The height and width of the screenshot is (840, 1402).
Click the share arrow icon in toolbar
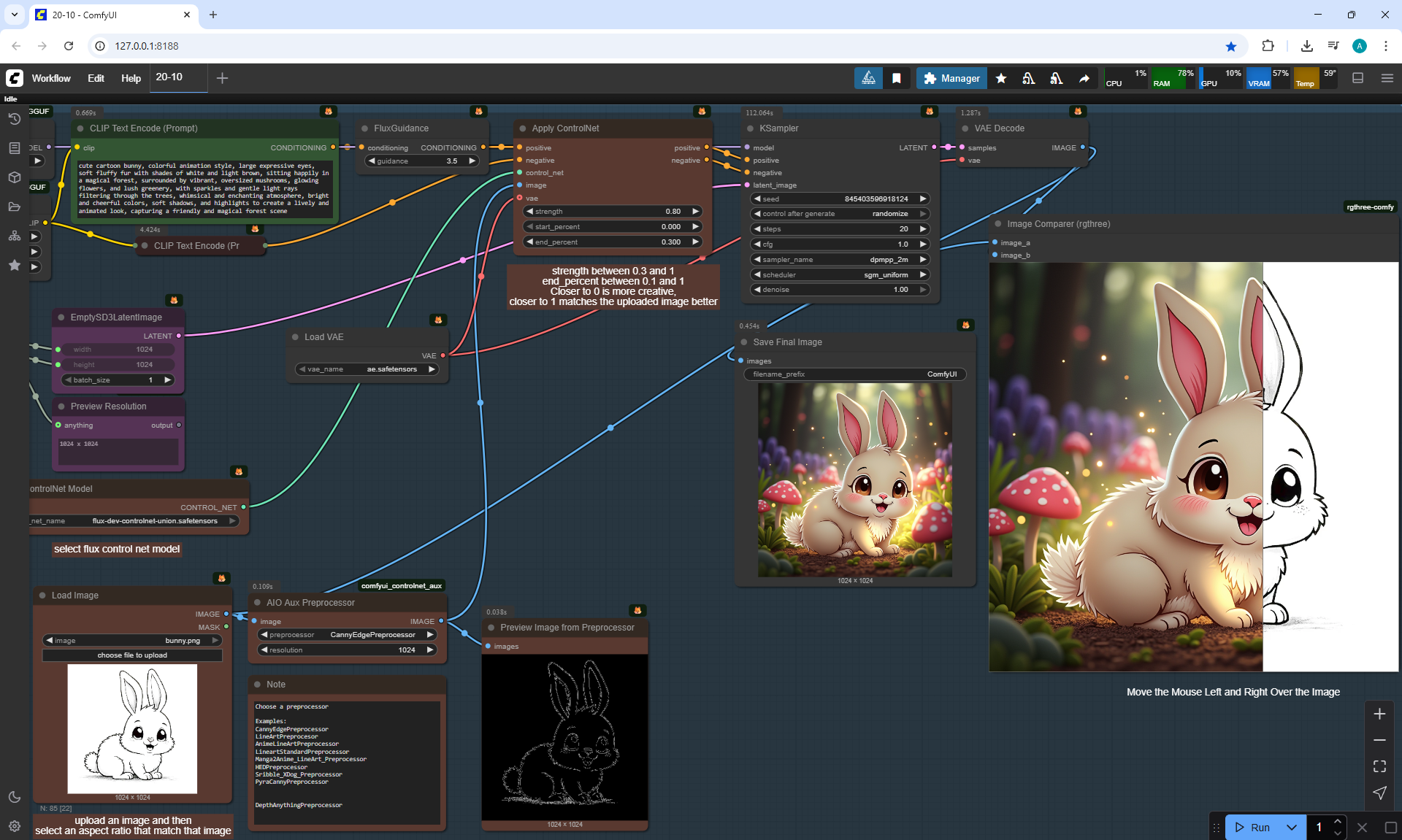click(1084, 78)
